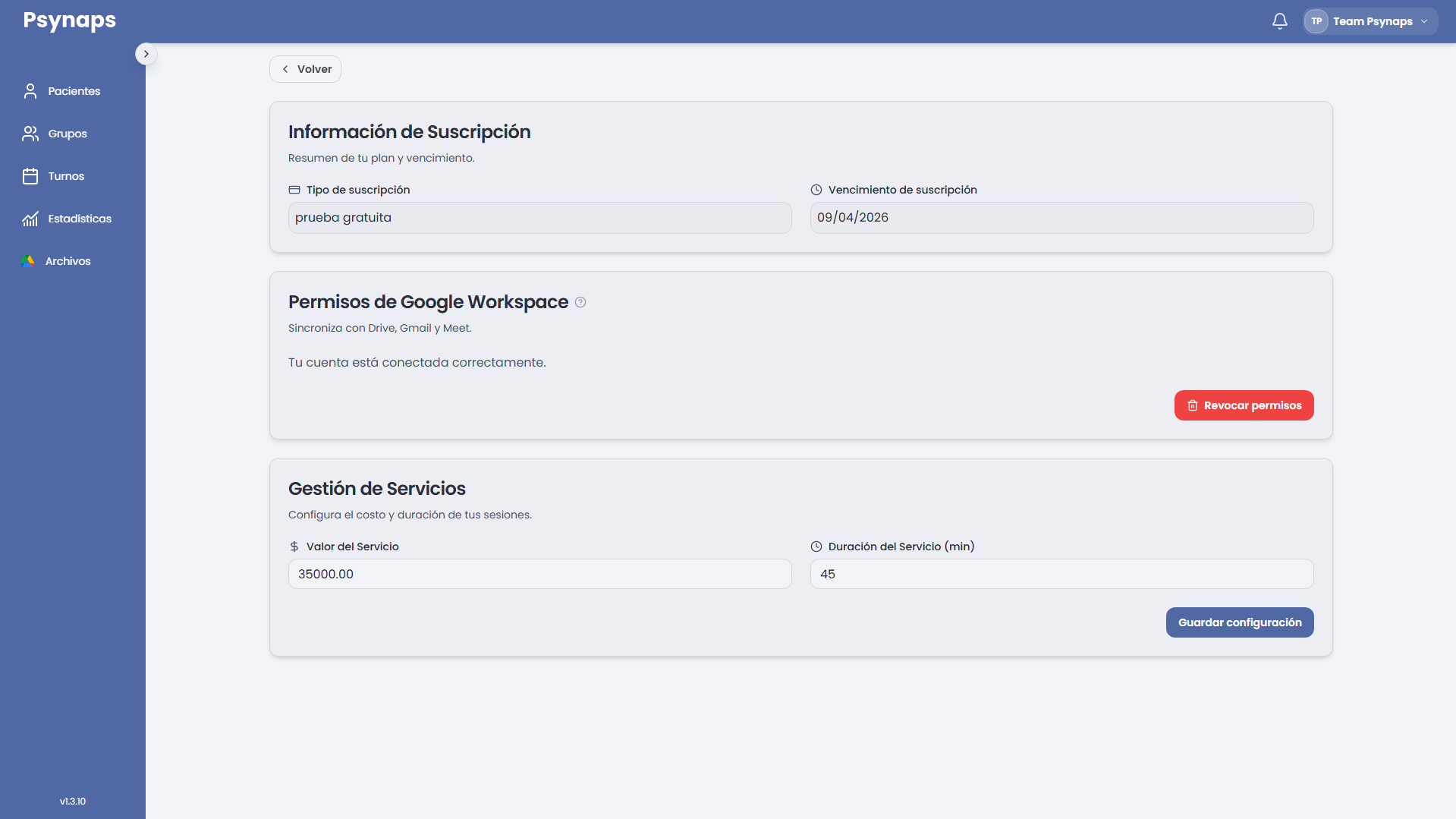Viewport: 1456px width, 819px height.
Task: Click the Pacientes person icon
Action: tap(30, 91)
